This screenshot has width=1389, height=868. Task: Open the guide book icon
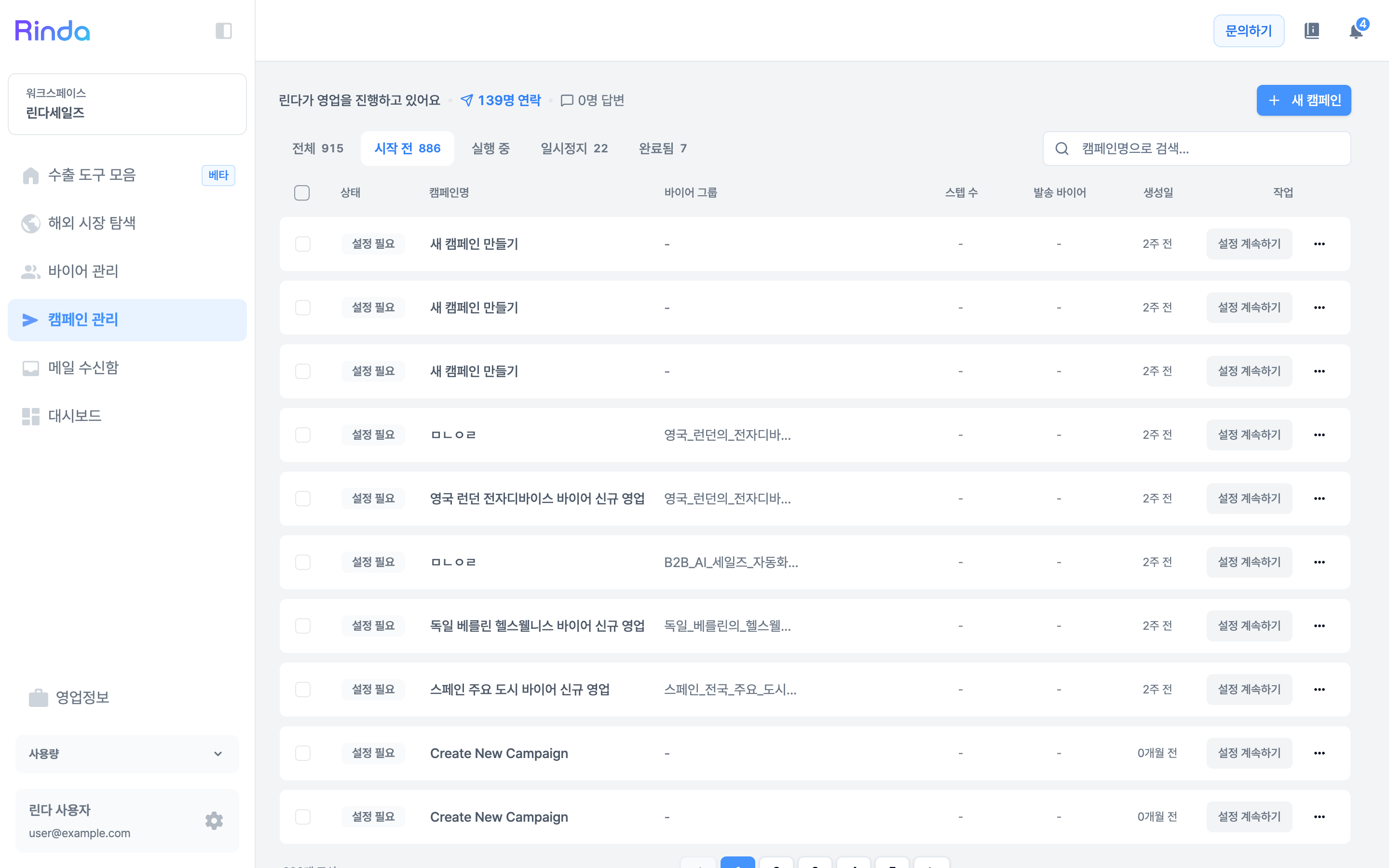click(1312, 30)
